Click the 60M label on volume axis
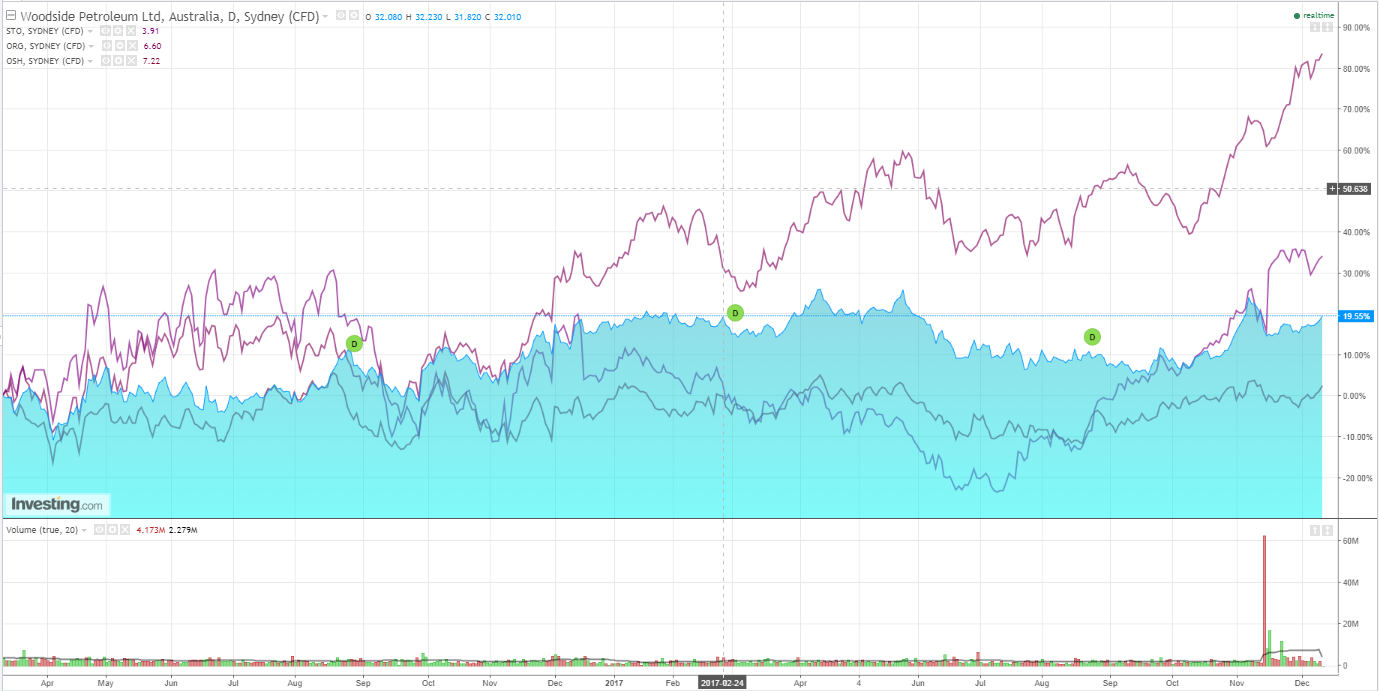 (1349, 541)
